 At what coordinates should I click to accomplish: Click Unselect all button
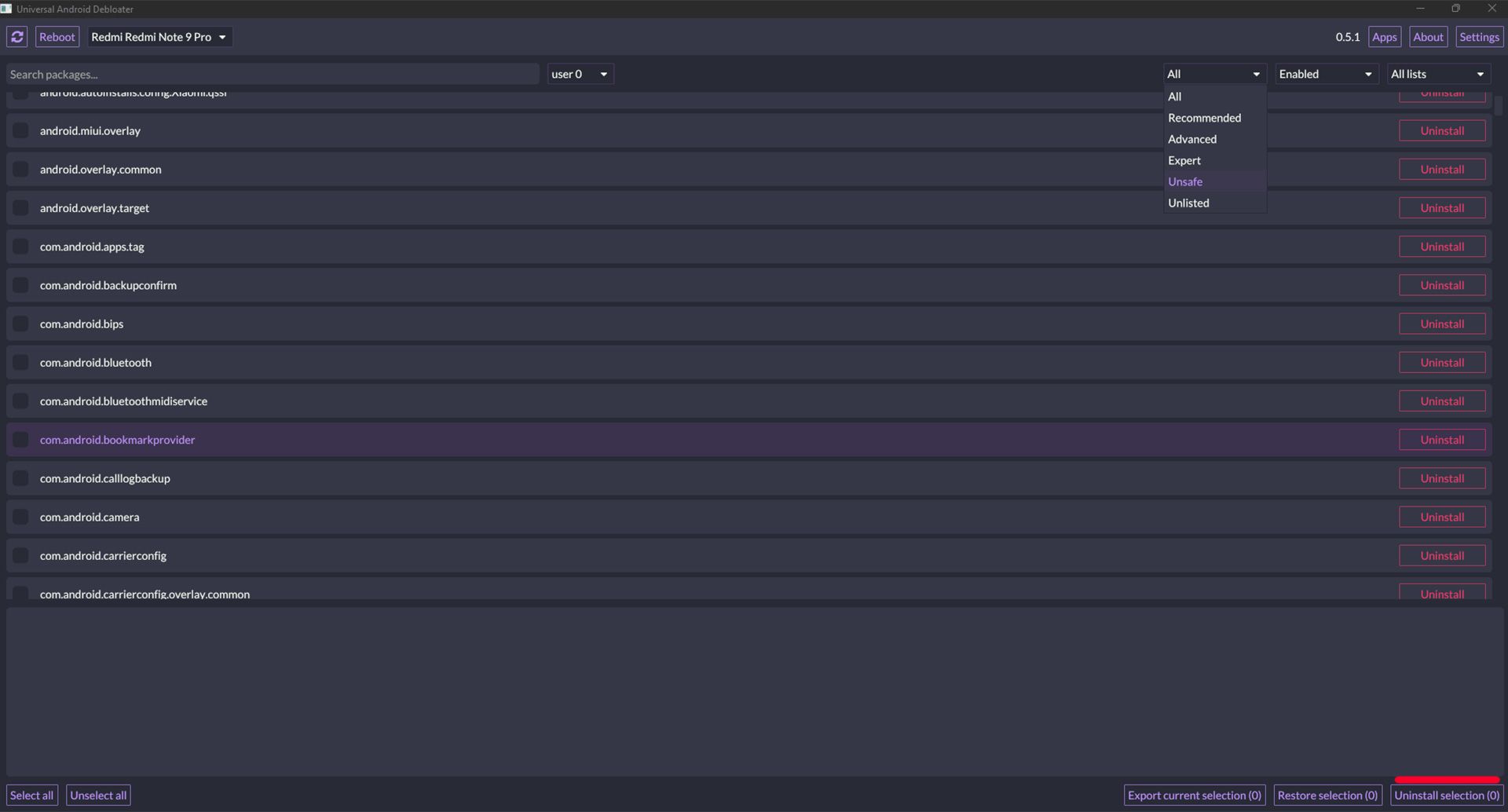(98, 795)
